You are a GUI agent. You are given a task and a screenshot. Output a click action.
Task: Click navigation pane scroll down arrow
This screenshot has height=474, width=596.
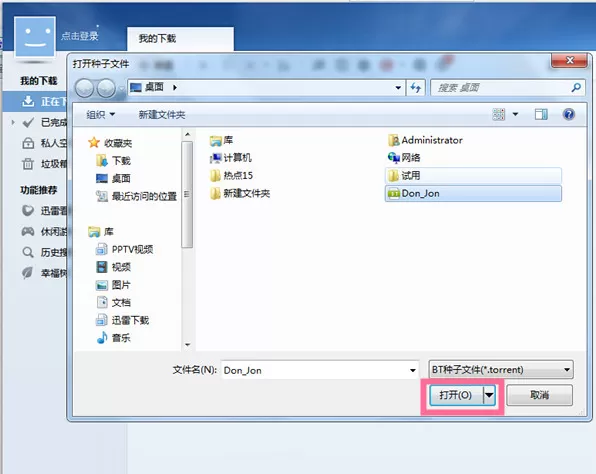coord(187,345)
